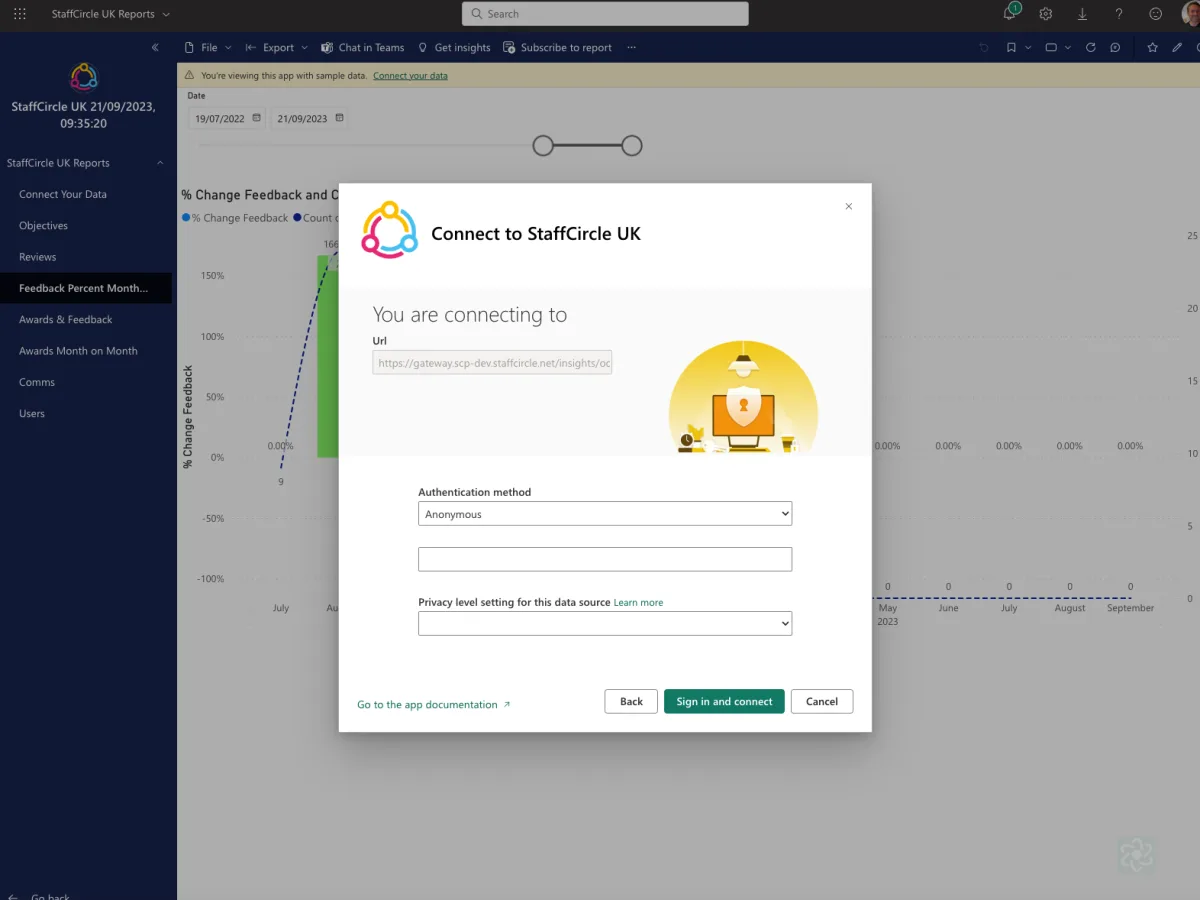Open the notifications bell
Screen dimensions: 1200x900
1010,14
